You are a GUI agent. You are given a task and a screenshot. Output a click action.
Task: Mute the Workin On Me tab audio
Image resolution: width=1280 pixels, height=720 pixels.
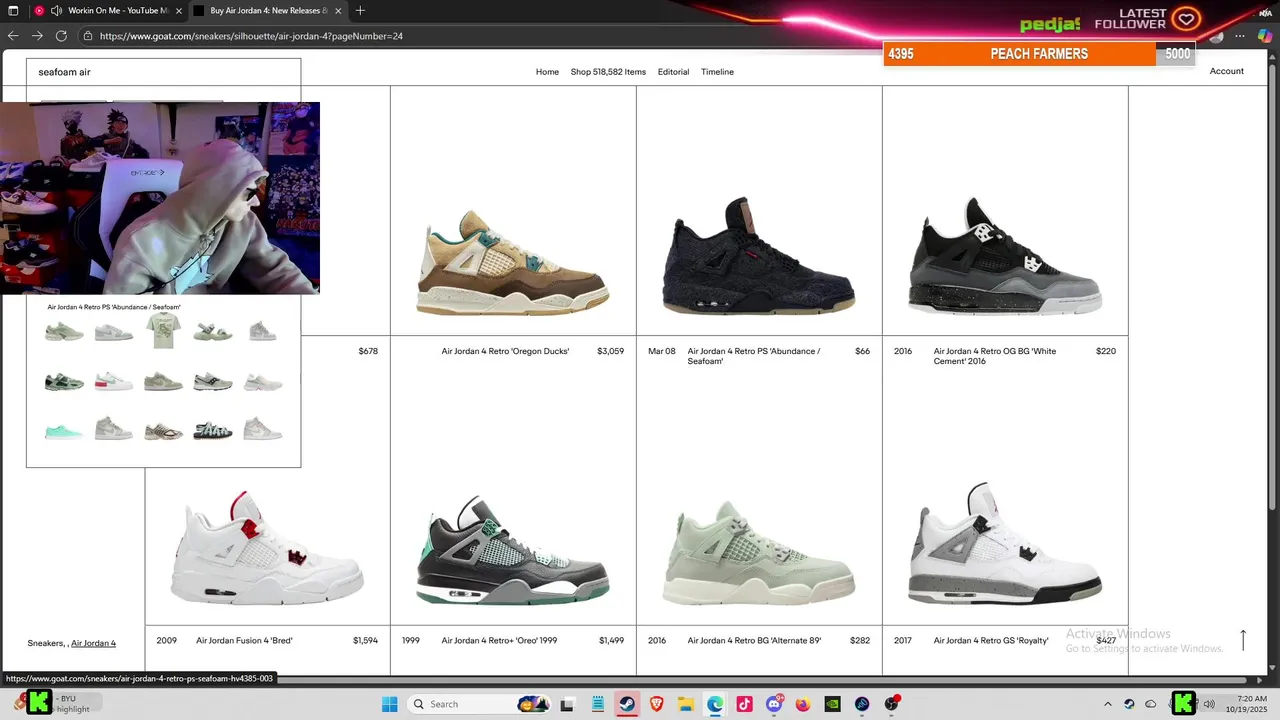coord(56,10)
